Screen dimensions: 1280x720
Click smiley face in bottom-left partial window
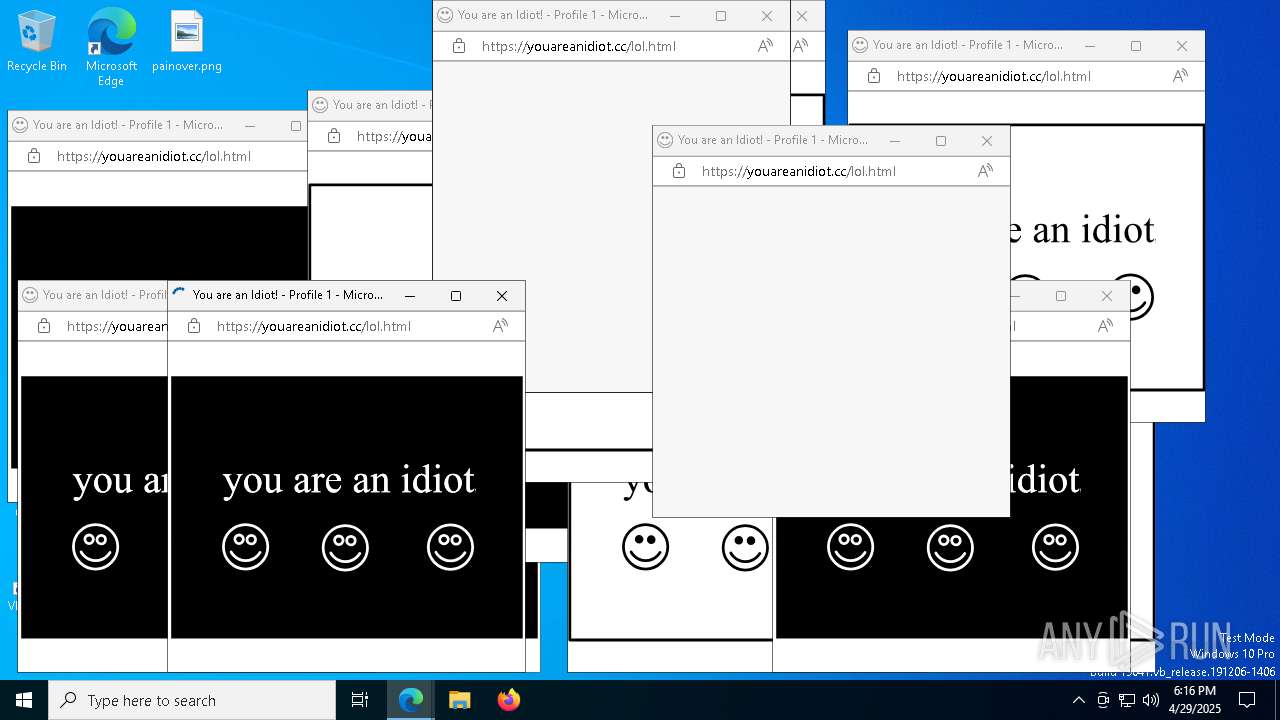pyautogui.click(x=95, y=547)
